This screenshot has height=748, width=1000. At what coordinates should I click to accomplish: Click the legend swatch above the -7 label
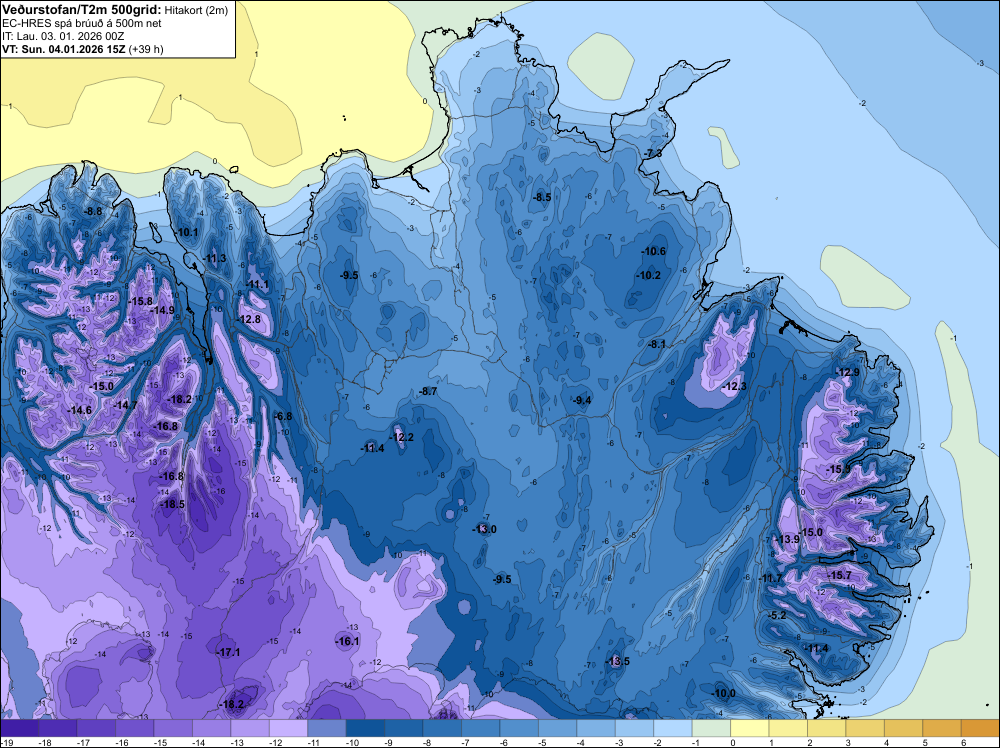481,728
